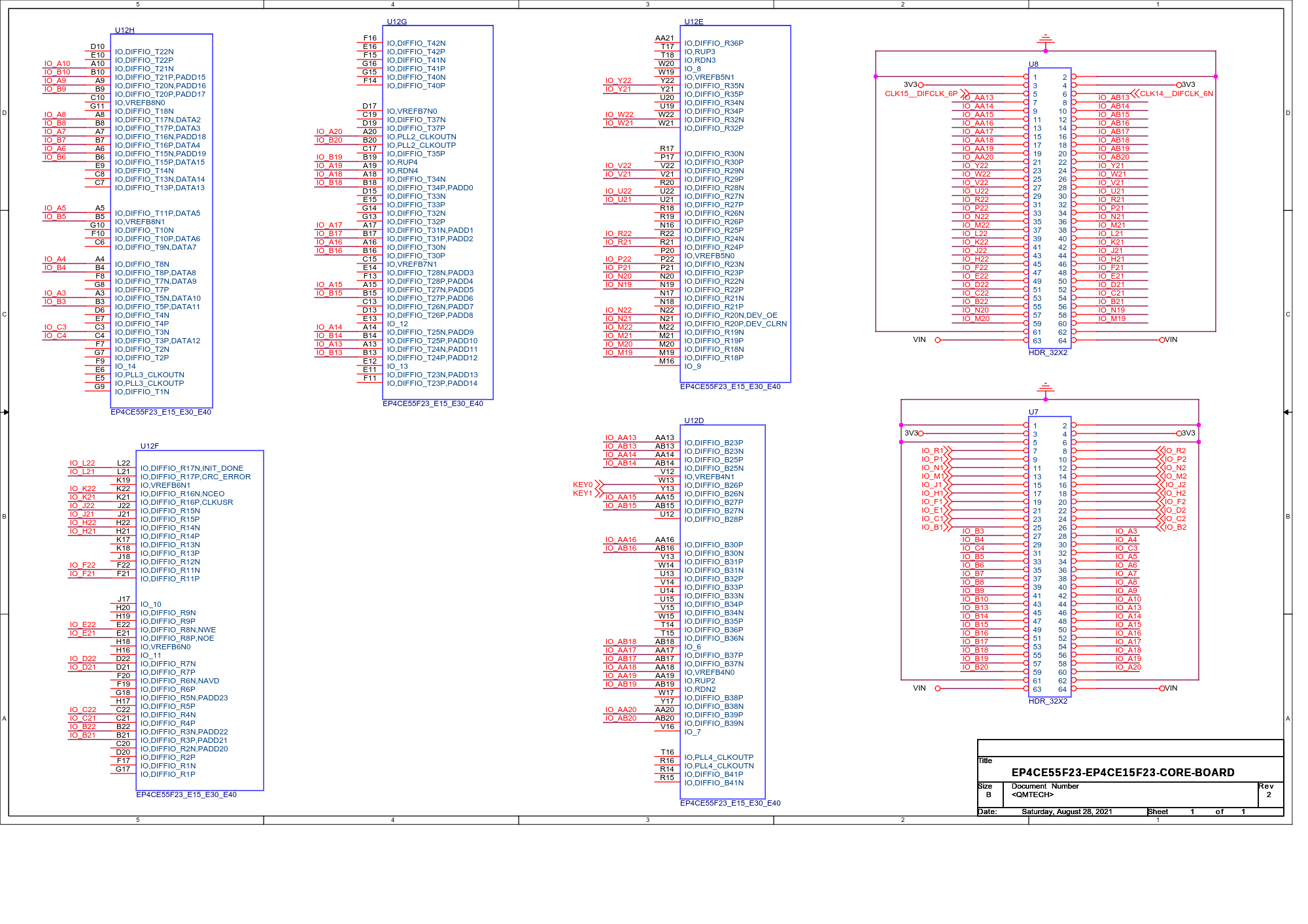Click the ground symbol above header U8
Image resolution: width=1308 pixels, height=924 pixels.
1045,39
